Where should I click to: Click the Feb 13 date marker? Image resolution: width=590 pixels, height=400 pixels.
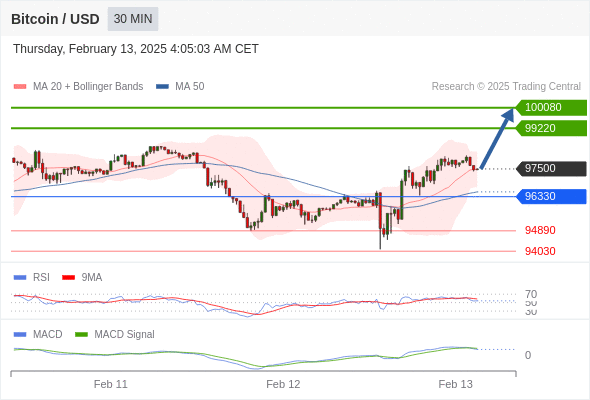pos(455,384)
